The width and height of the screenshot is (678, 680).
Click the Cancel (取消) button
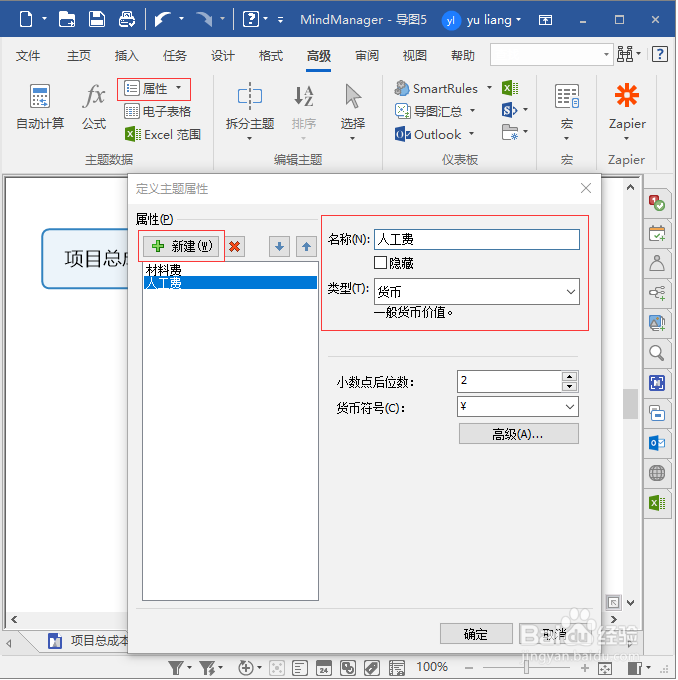(555, 634)
